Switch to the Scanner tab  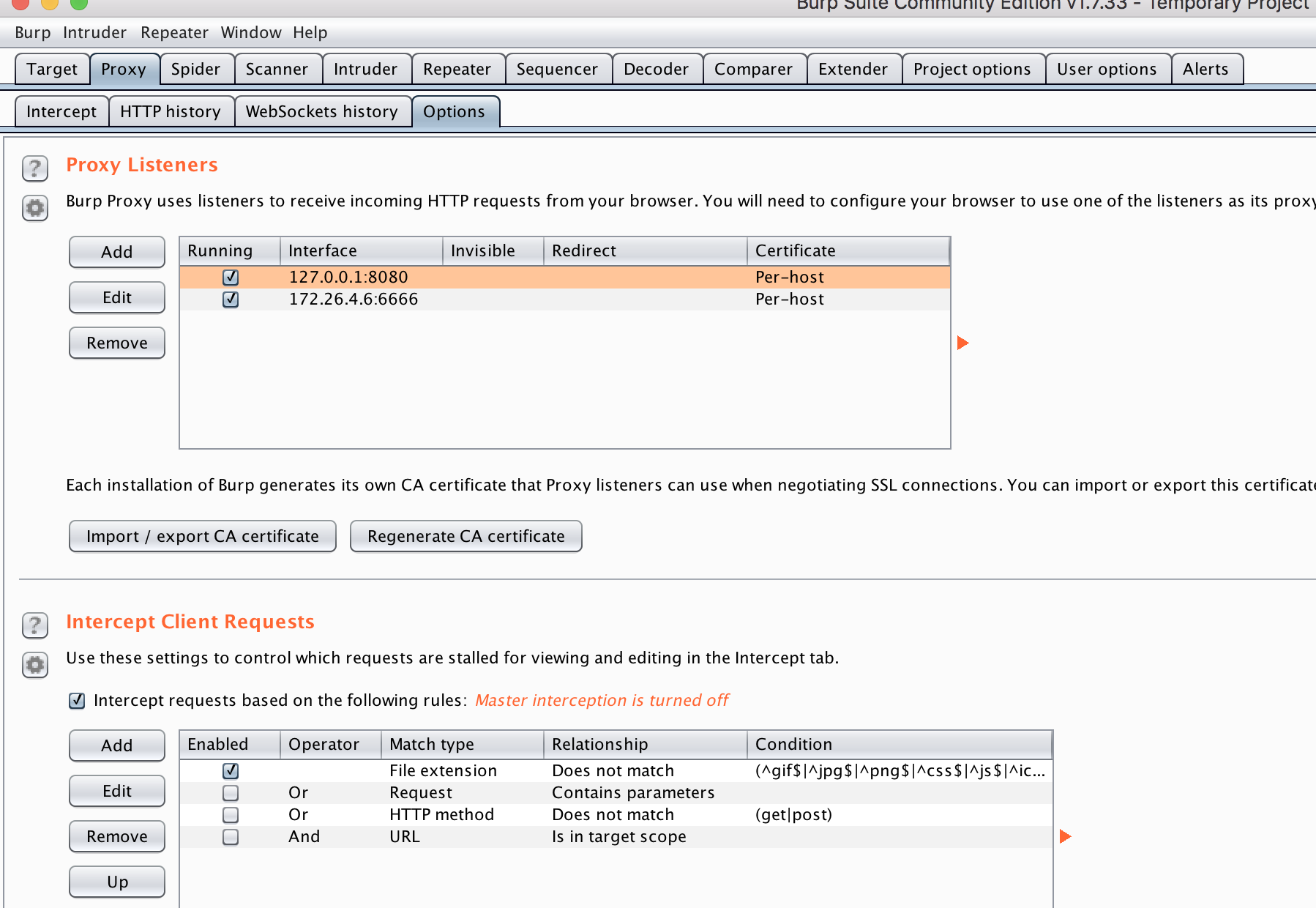tap(277, 69)
